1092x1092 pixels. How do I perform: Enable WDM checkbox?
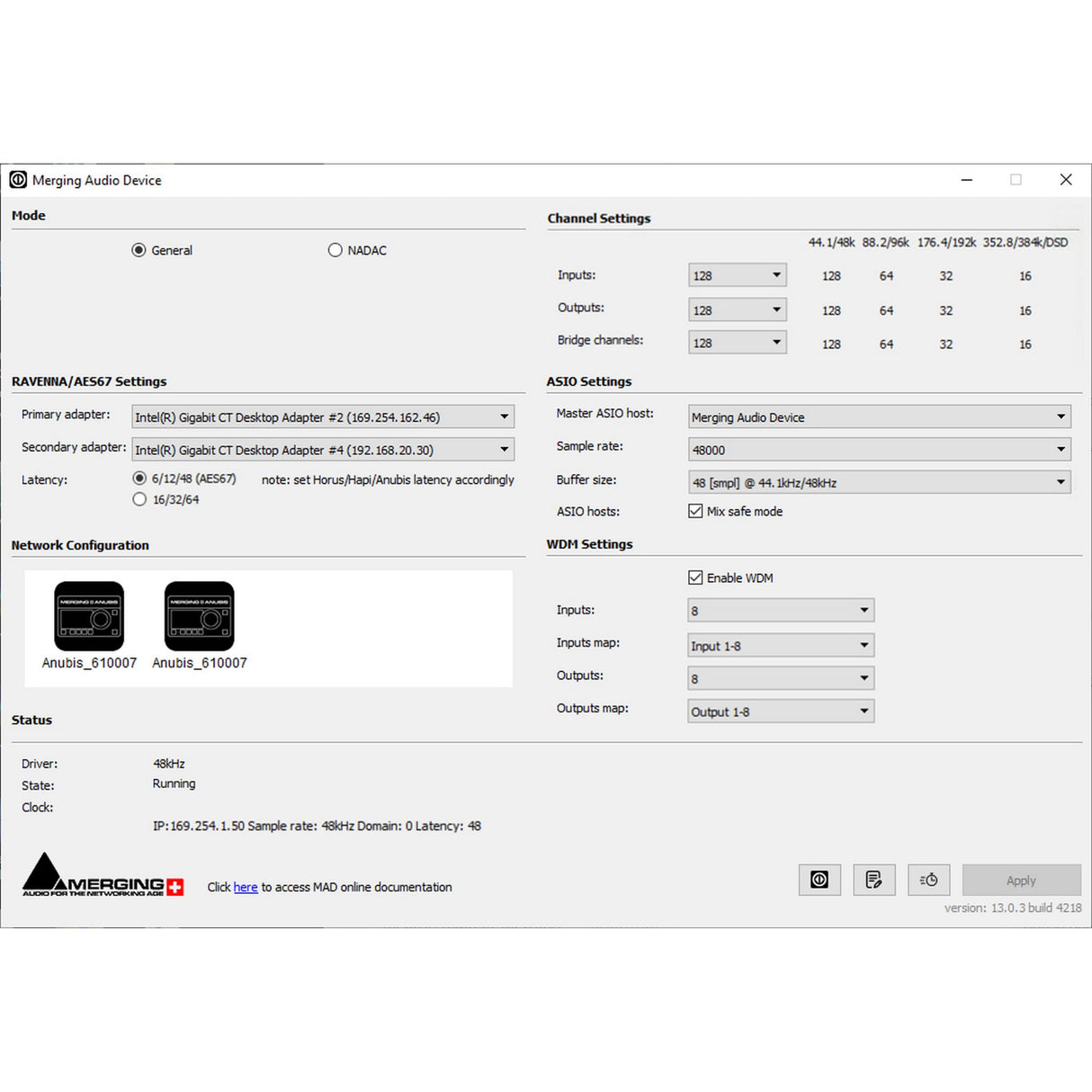coord(695,577)
